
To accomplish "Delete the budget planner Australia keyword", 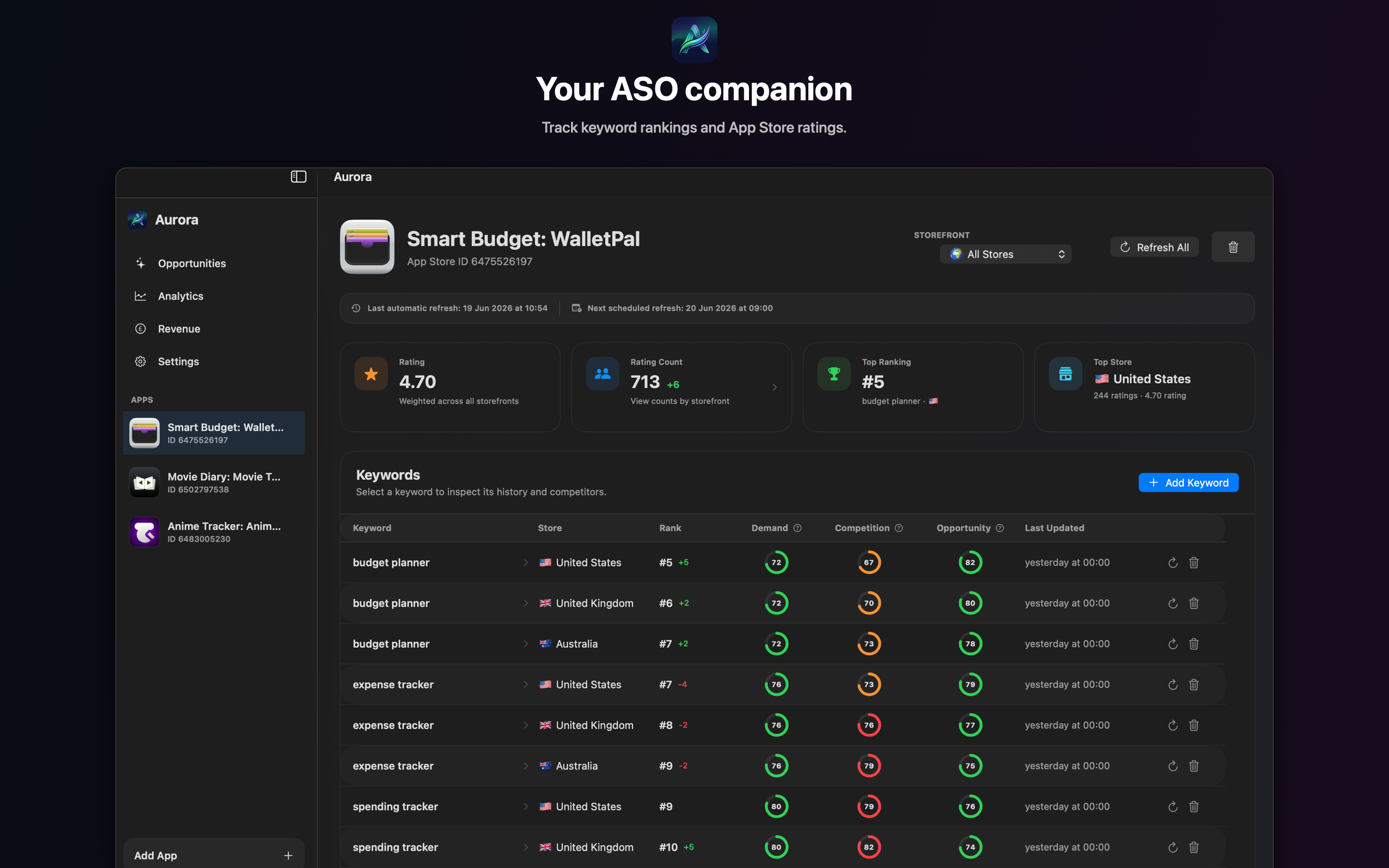I will (x=1194, y=644).
